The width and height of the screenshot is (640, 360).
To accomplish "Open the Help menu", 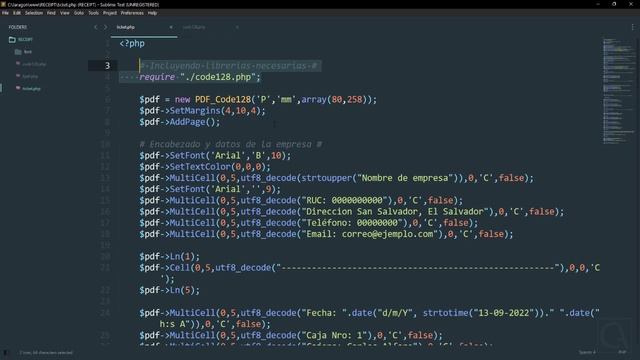I will (x=152, y=13).
